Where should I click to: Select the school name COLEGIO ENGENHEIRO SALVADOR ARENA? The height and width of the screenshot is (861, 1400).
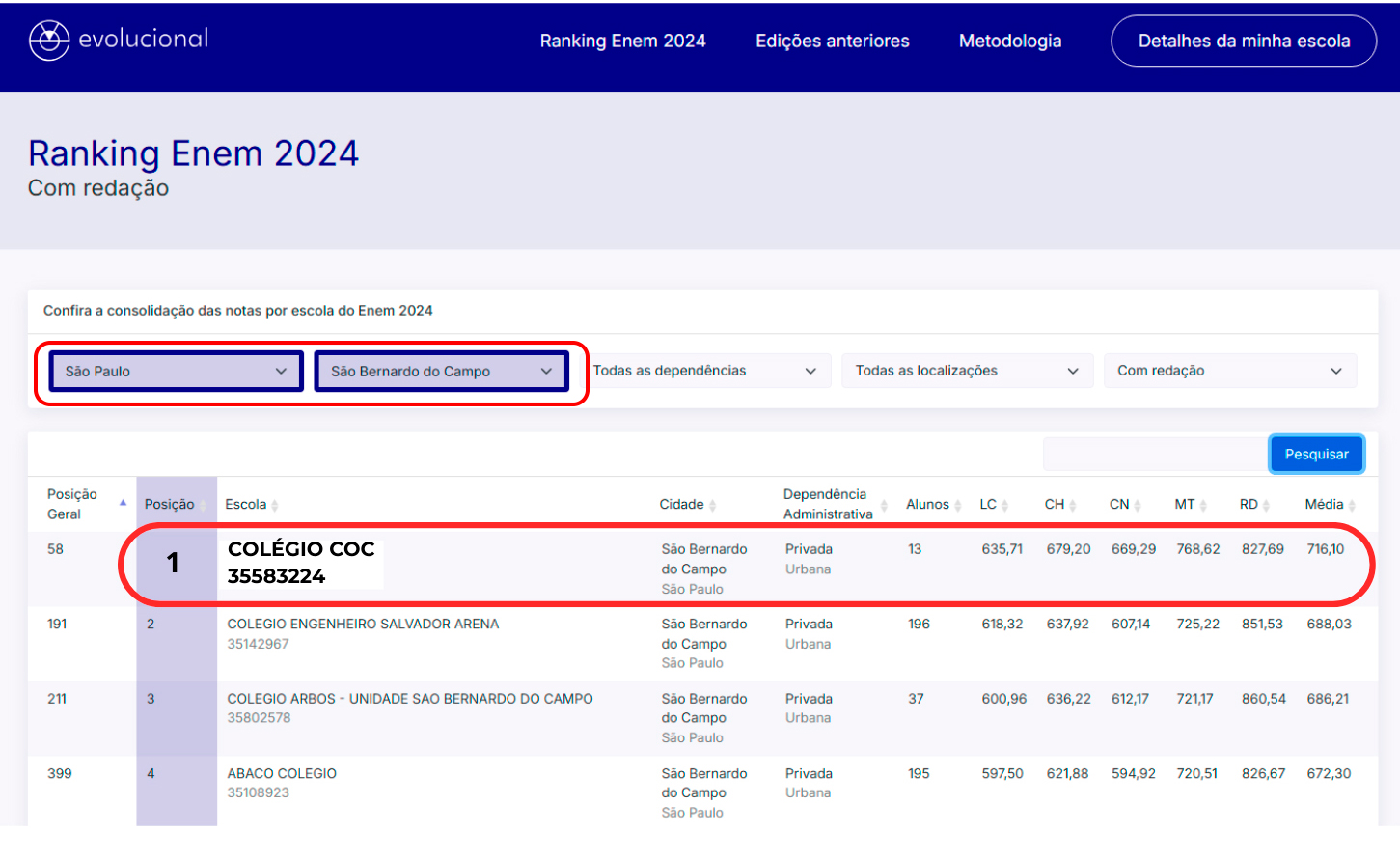363,625
